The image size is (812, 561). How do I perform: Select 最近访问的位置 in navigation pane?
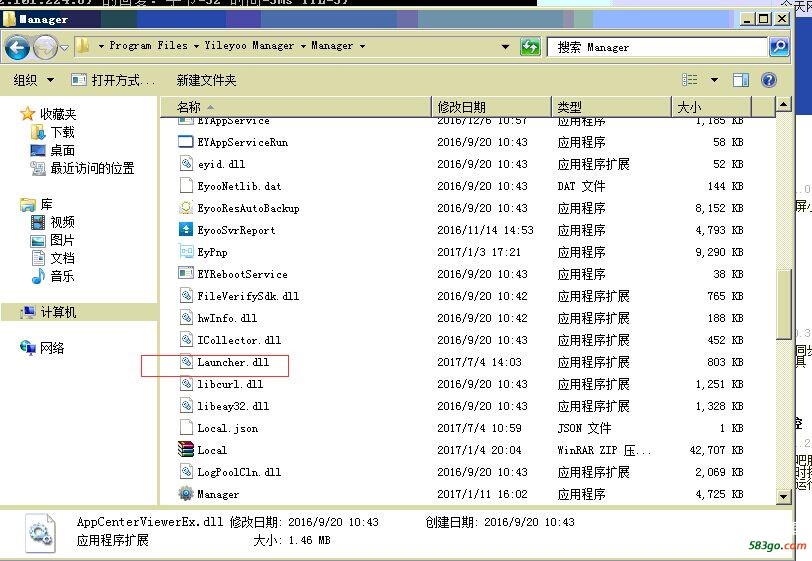coord(92,168)
